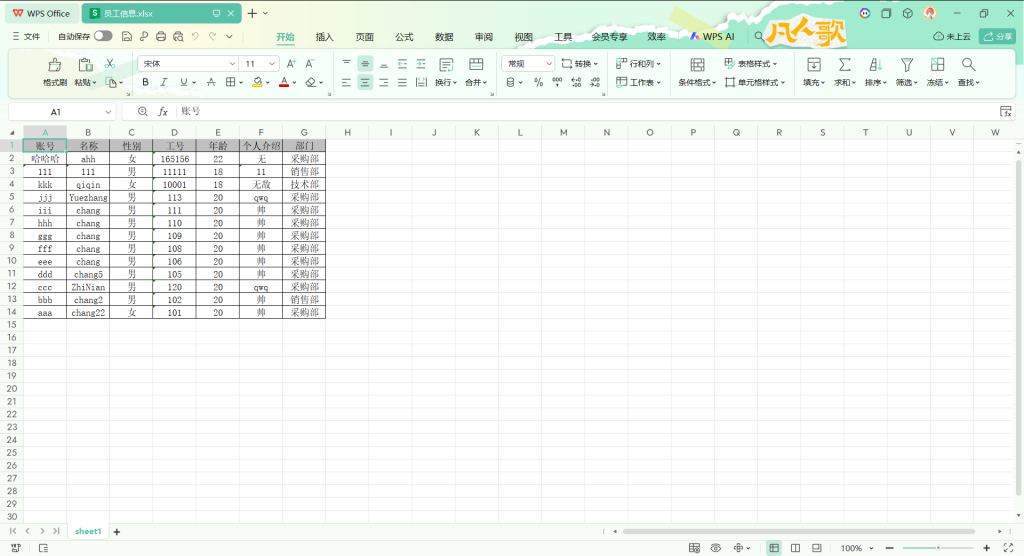Viewport: 1024px width, 556px height.
Task: Click the percent style icon
Action: [x=539, y=83]
